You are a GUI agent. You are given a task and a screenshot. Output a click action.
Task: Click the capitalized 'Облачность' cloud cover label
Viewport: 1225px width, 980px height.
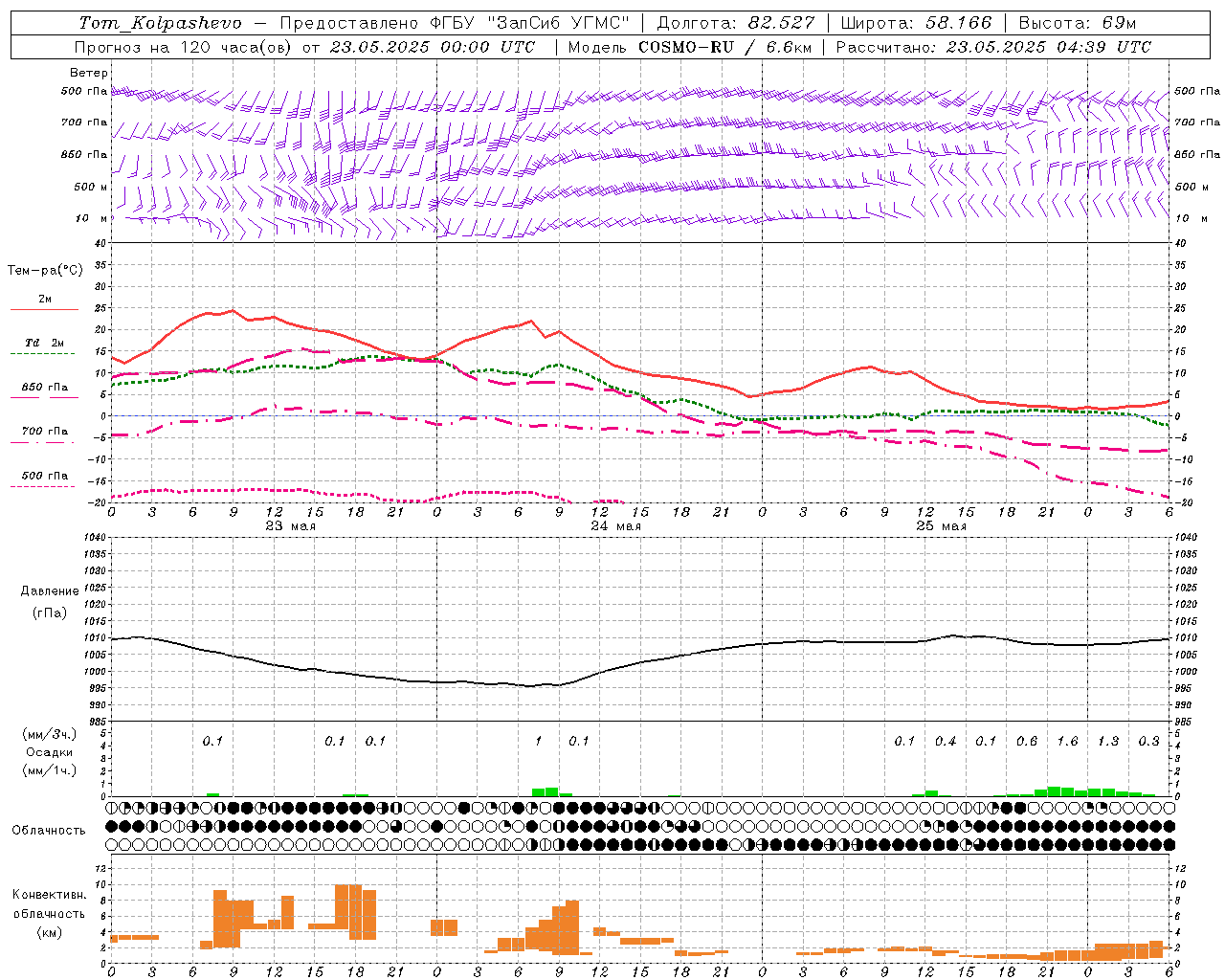(x=49, y=831)
